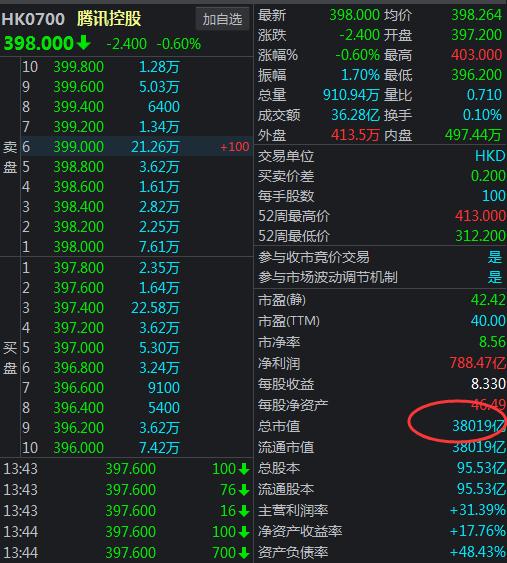Click the 52周最低价 value 312.200
This screenshot has height=563, width=507.
click(480, 236)
